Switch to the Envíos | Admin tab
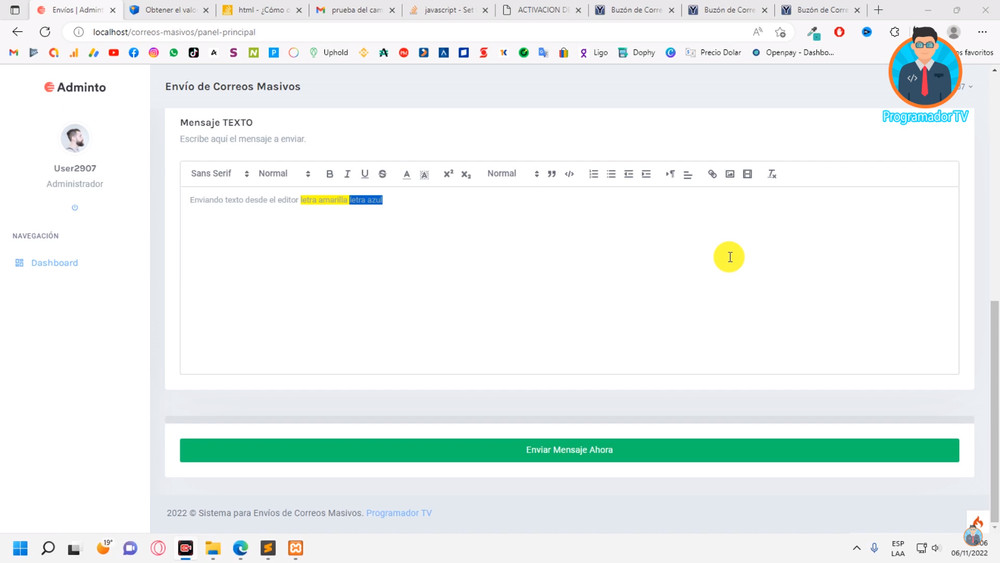 77,10
